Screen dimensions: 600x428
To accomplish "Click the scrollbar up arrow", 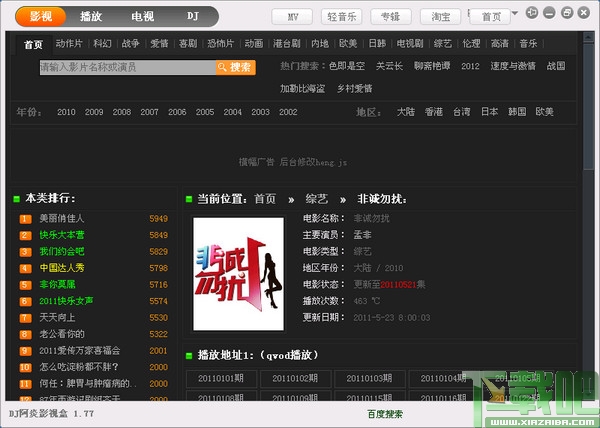I will [588, 37].
